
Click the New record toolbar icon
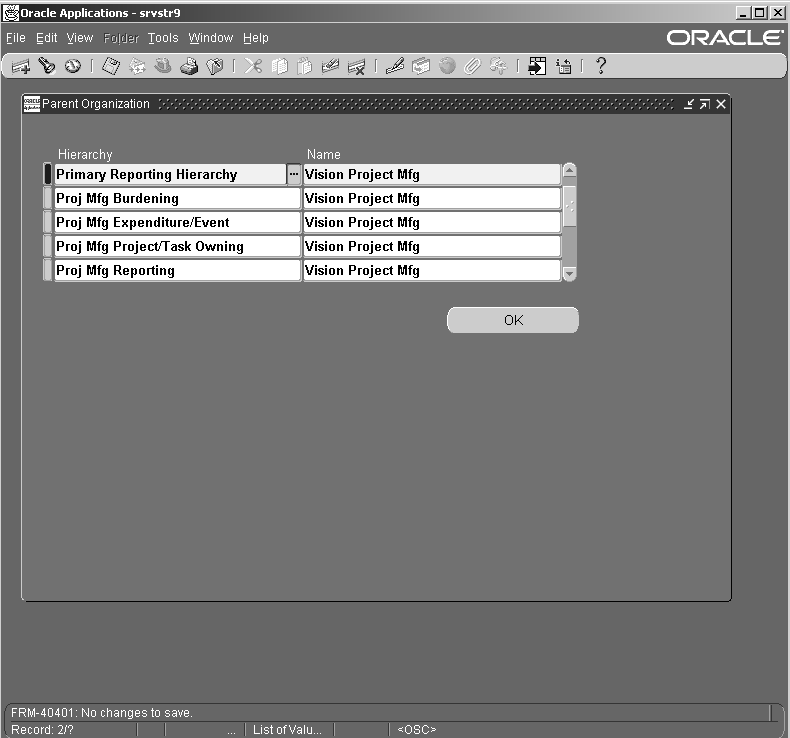pyautogui.click(x=21, y=66)
